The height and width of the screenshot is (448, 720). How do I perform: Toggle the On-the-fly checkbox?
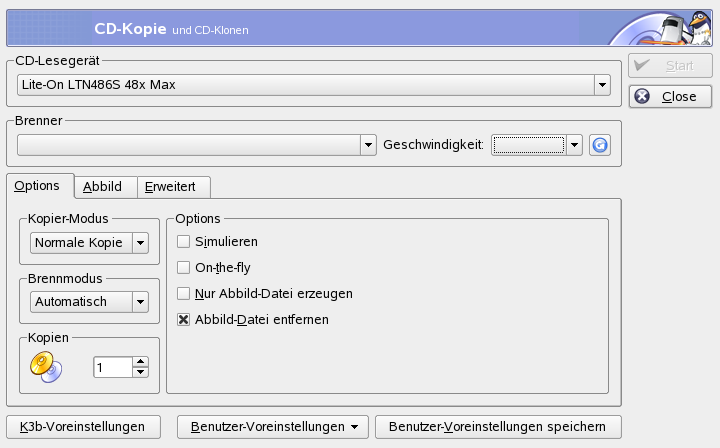click(x=183, y=267)
